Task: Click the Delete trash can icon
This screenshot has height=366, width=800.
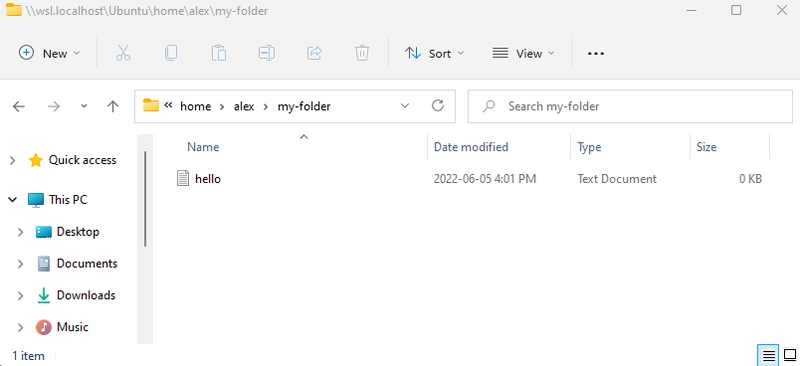Action: coord(362,53)
